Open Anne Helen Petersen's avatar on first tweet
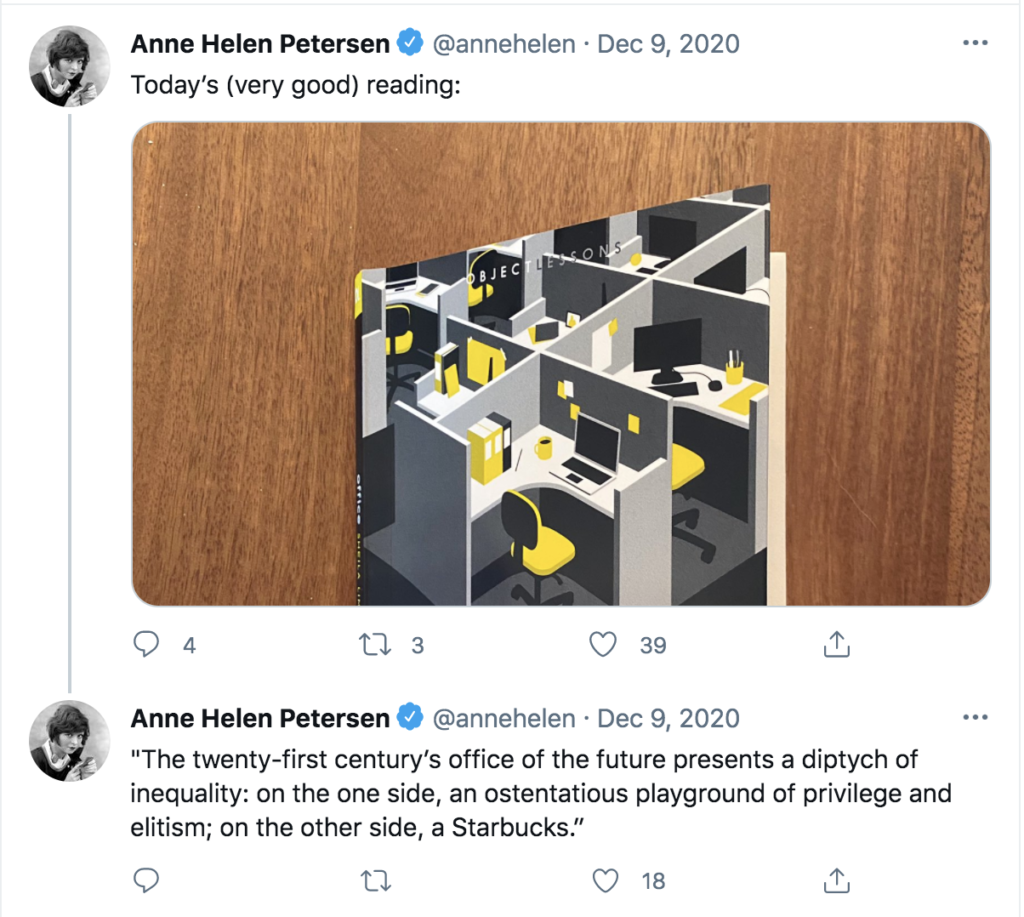 click(69, 66)
